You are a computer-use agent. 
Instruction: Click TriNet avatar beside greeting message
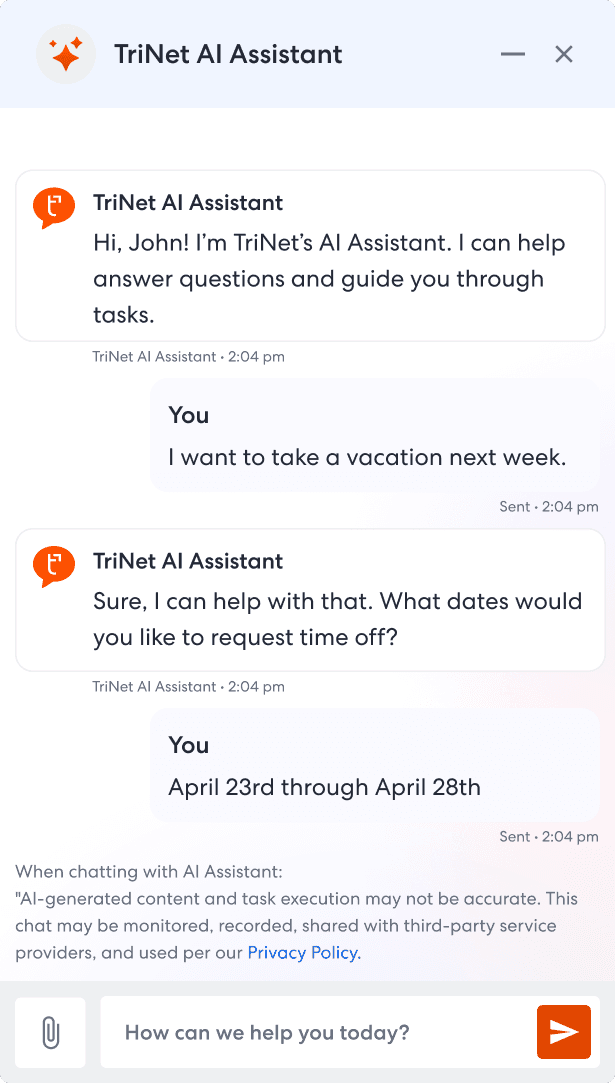54,208
